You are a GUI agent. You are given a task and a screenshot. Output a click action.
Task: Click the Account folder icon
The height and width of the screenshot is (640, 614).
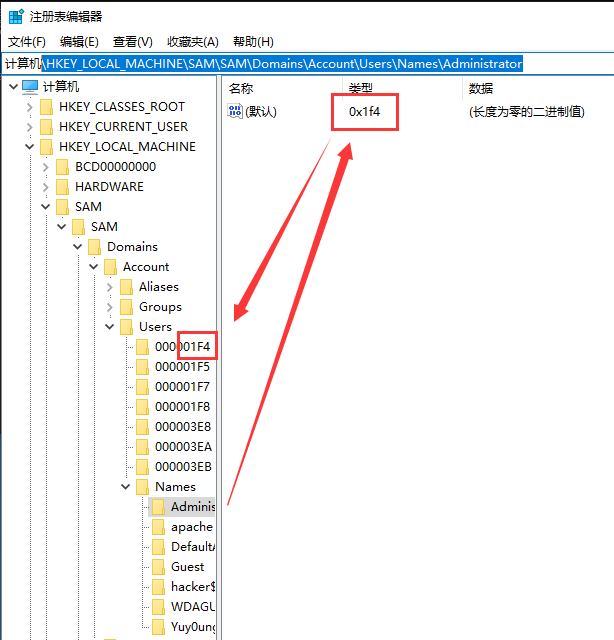coord(110,267)
